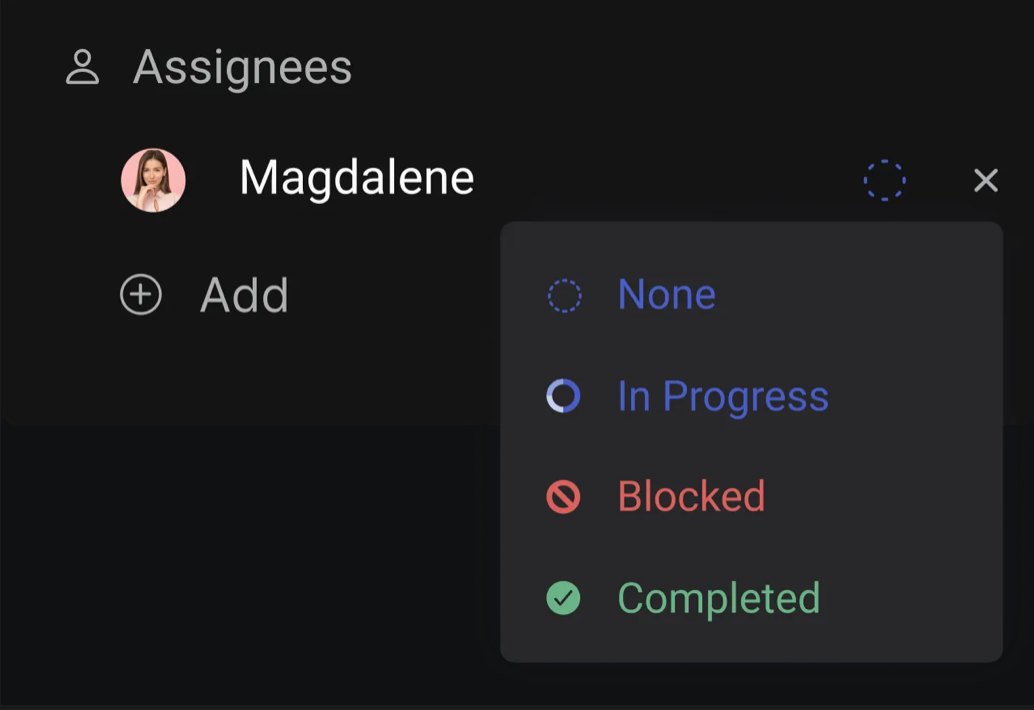Set status to In Progress text
The width and height of the screenshot is (1034, 710).
coord(723,397)
